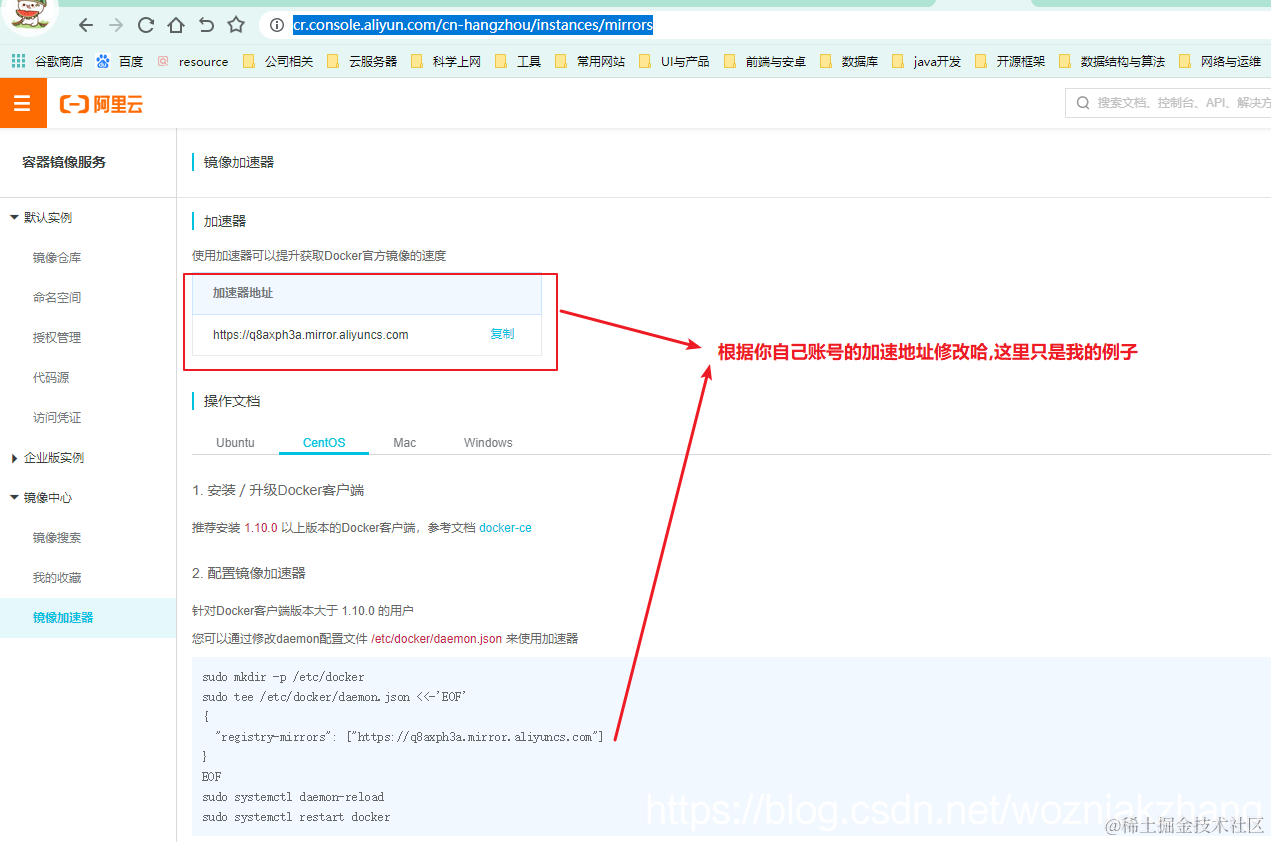The image size is (1271, 842).
Task: Switch to the Mac tab
Action: tap(405, 442)
